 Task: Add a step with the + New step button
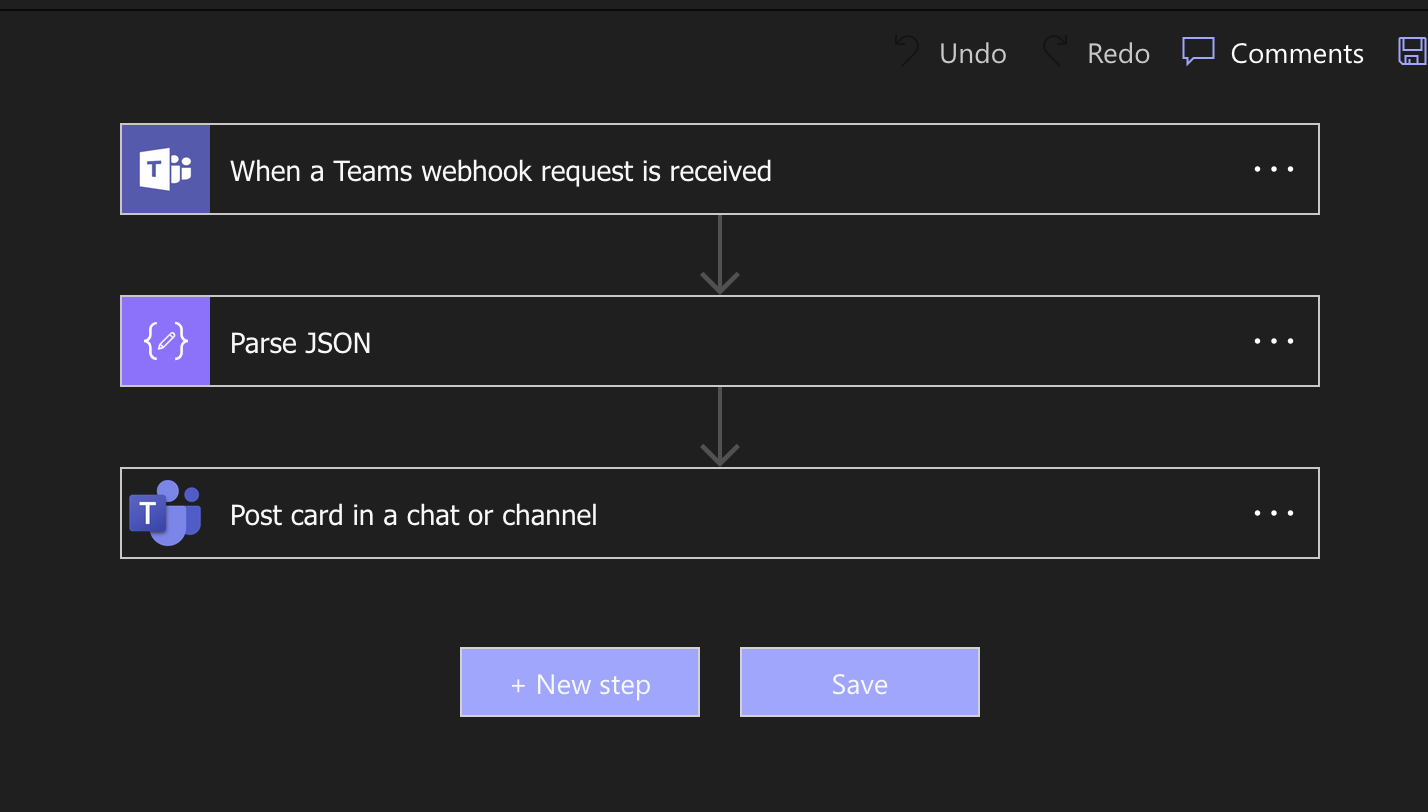[580, 682]
